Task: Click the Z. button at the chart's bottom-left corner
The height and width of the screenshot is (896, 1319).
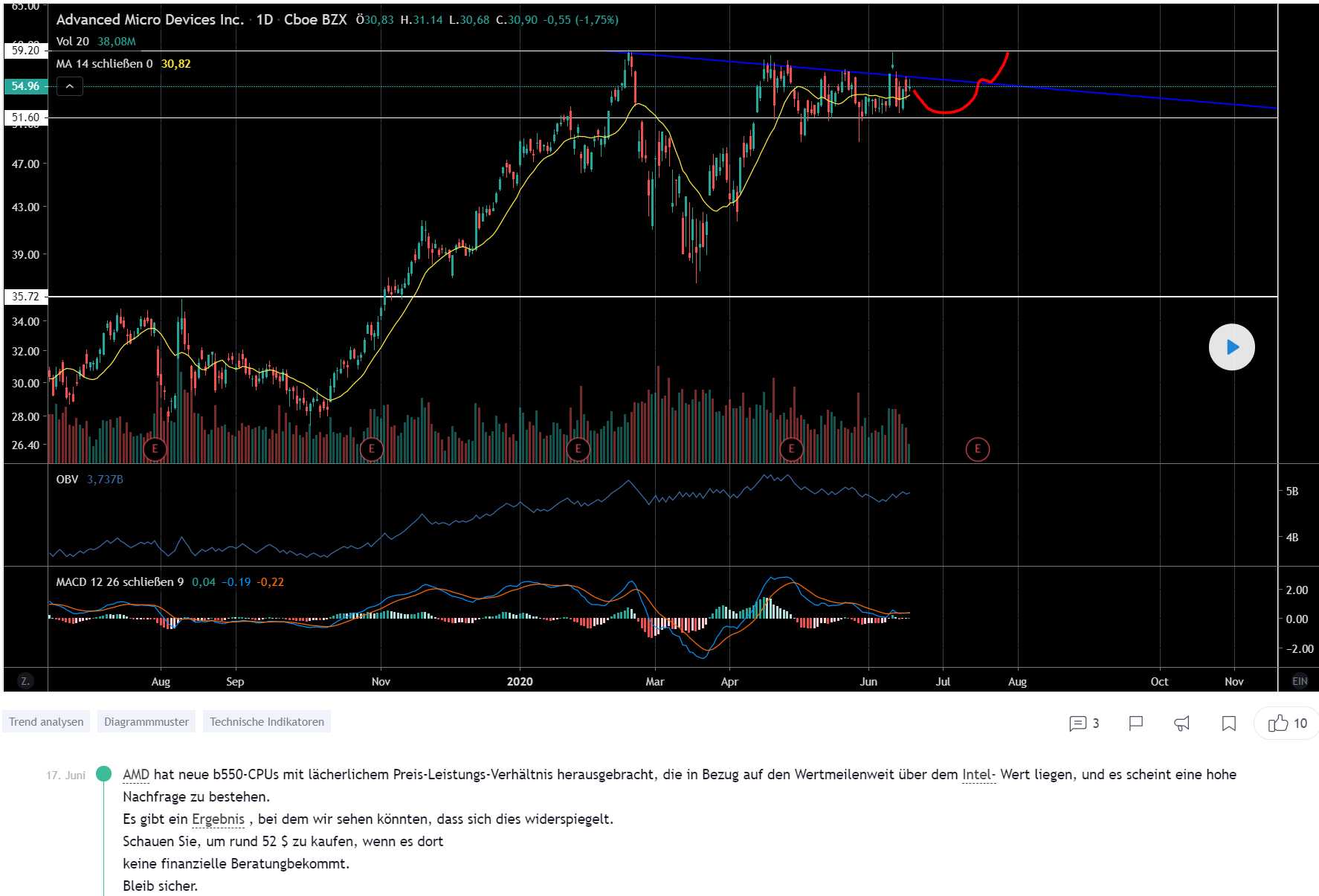Action: (25, 680)
